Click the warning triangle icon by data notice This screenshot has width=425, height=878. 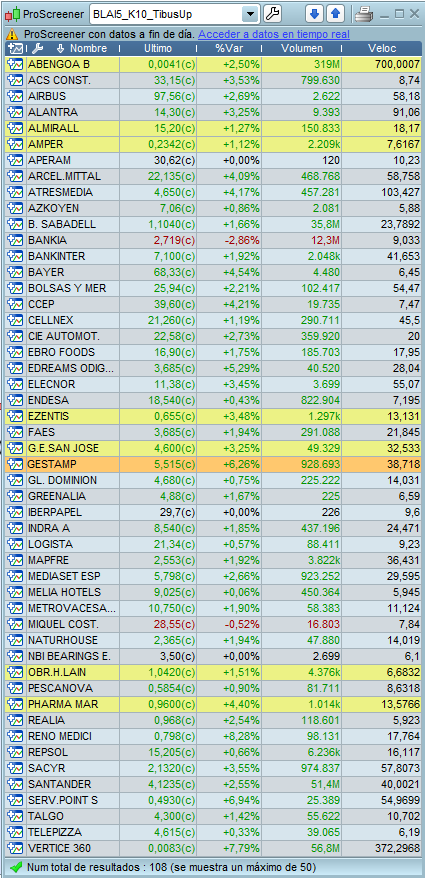(x=13, y=34)
